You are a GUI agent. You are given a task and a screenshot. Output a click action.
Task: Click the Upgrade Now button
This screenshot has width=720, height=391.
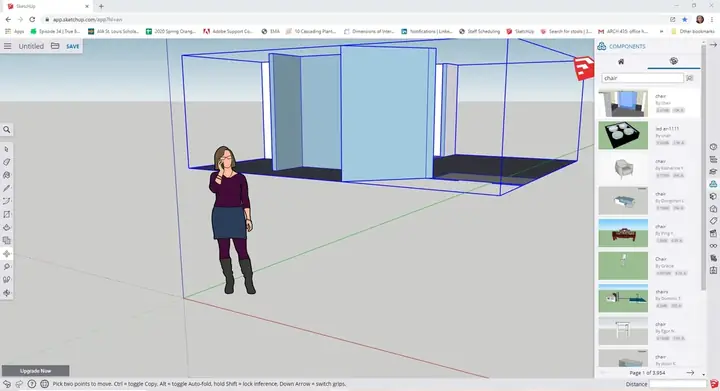pos(35,371)
